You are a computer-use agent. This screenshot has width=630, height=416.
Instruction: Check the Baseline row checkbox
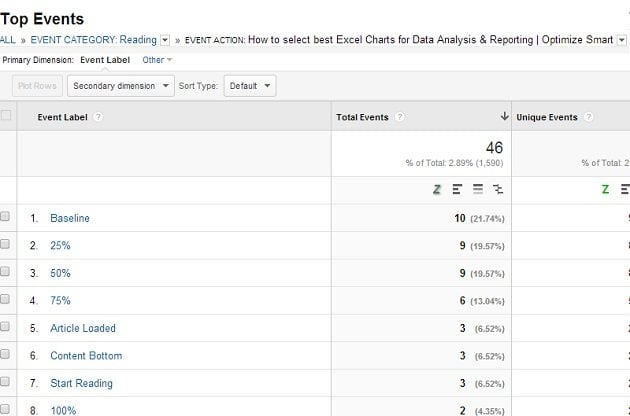(4, 217)
